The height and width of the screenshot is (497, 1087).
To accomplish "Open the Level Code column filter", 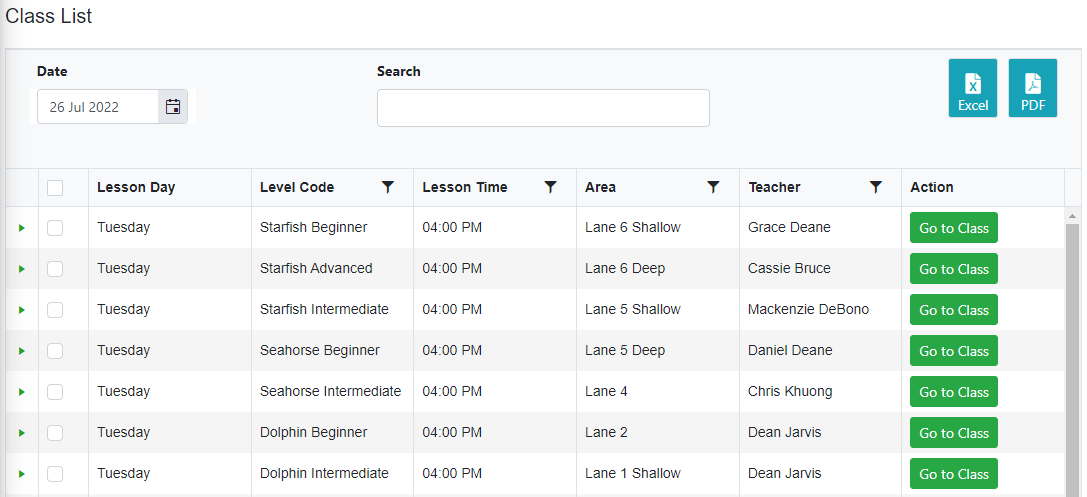I will click(388, 187).
